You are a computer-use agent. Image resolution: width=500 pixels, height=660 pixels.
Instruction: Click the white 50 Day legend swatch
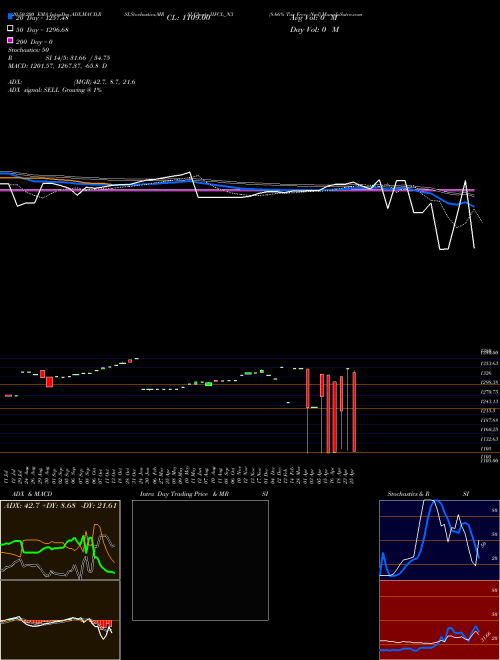pyautogui.click(x=10, y=28)
